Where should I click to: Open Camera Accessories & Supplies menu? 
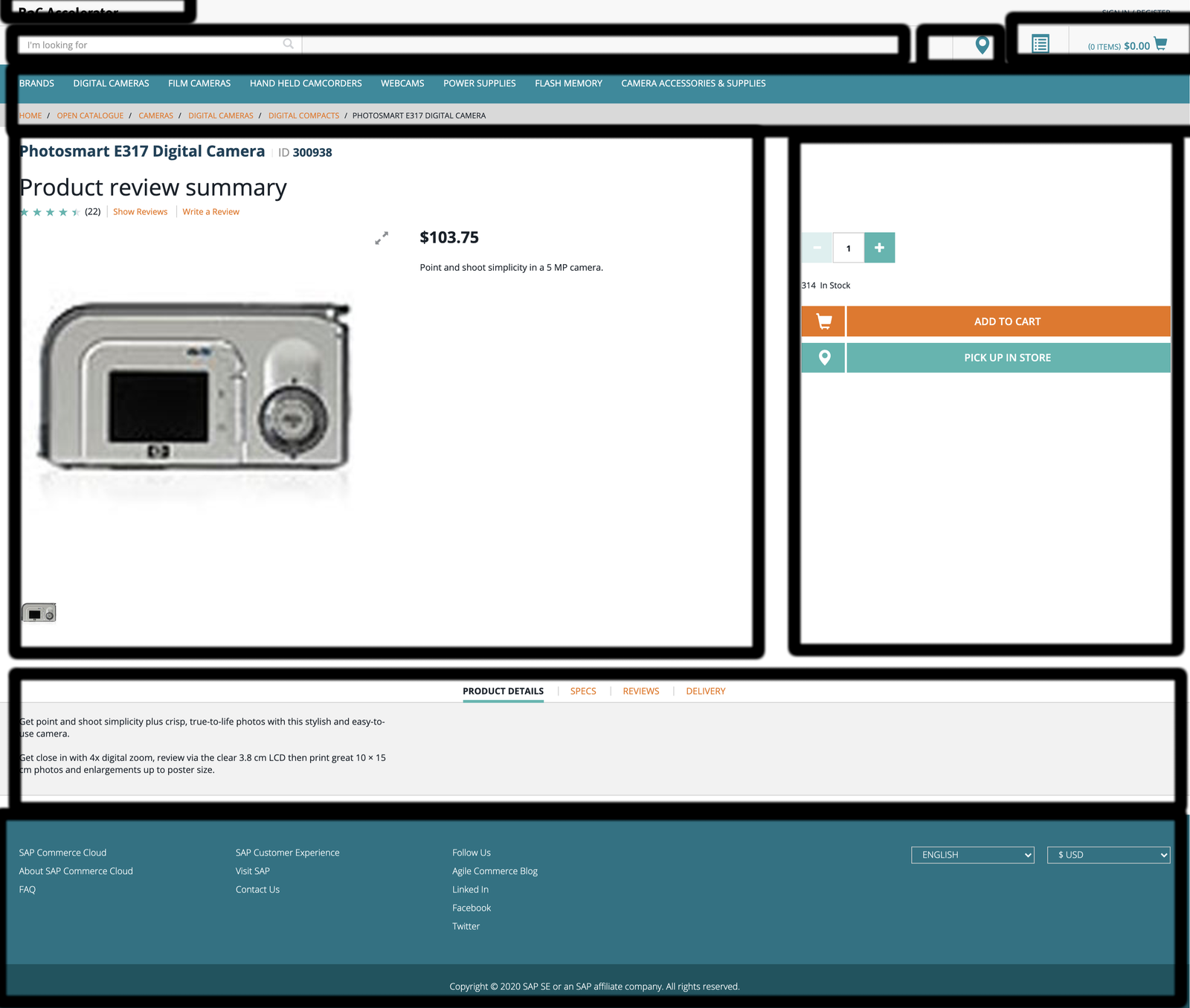click(693, 83)
